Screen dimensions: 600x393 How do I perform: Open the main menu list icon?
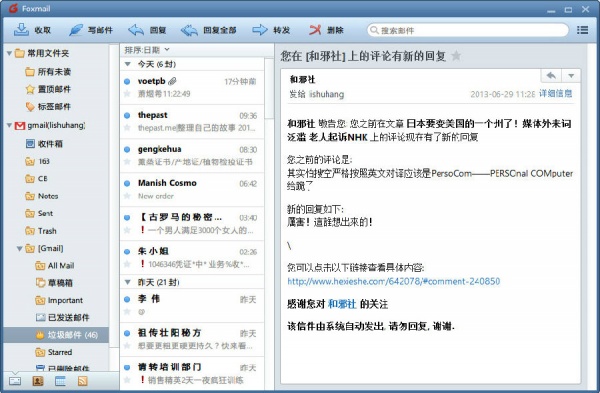pyautogui.click(x=582, y=30)
